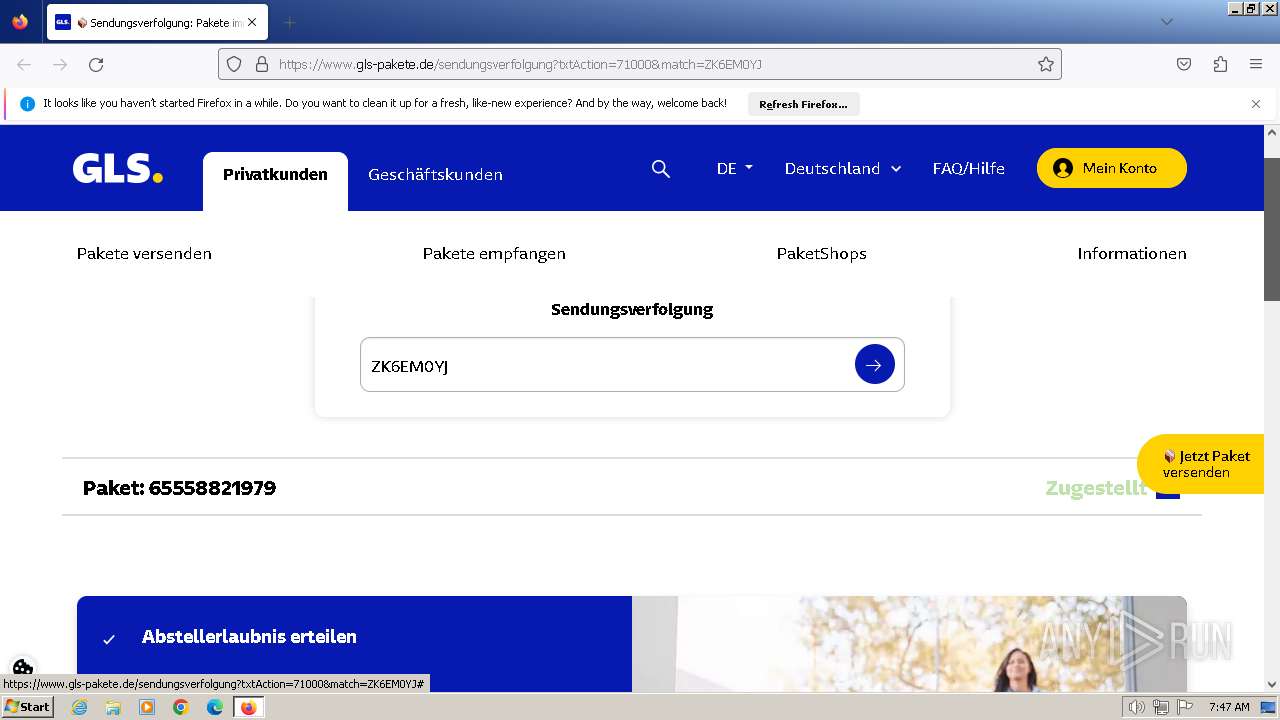
Task: Open tracking protection shield icon
Action: 234,64
